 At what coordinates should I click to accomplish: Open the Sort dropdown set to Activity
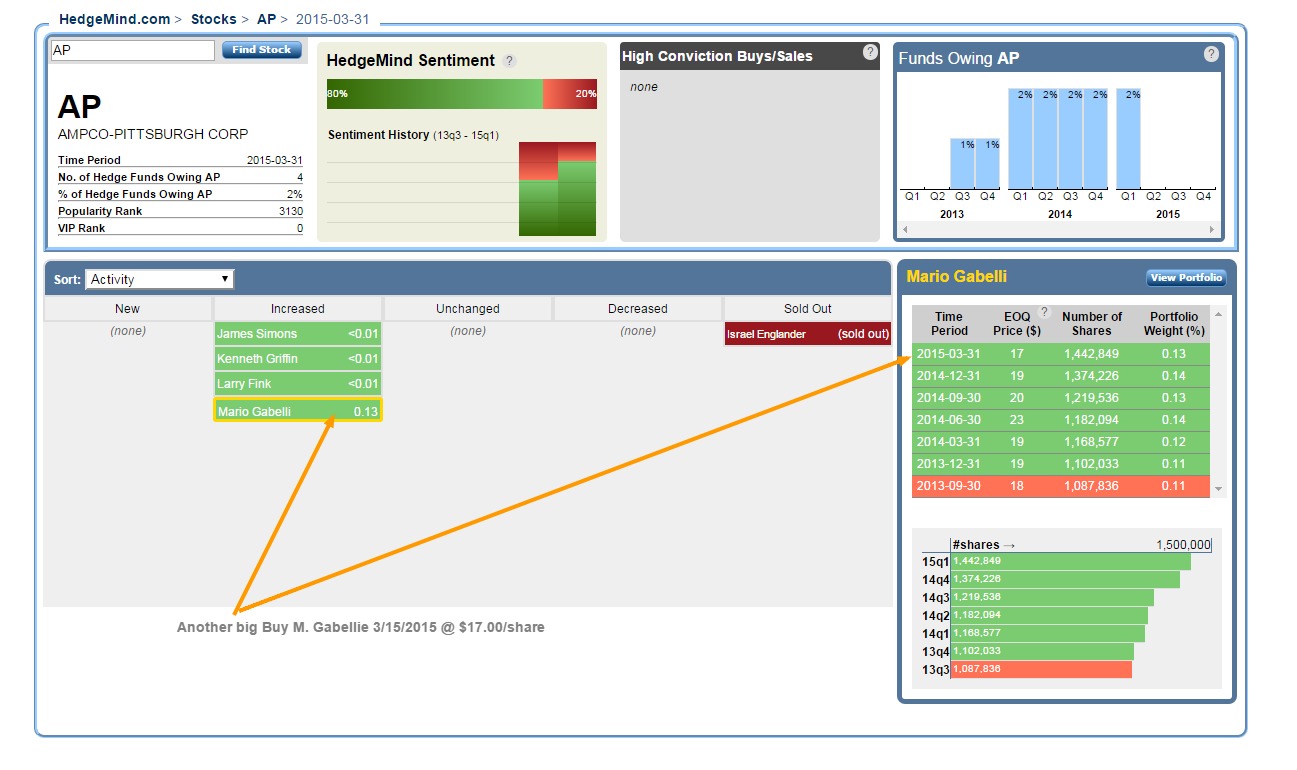[160, 279]
